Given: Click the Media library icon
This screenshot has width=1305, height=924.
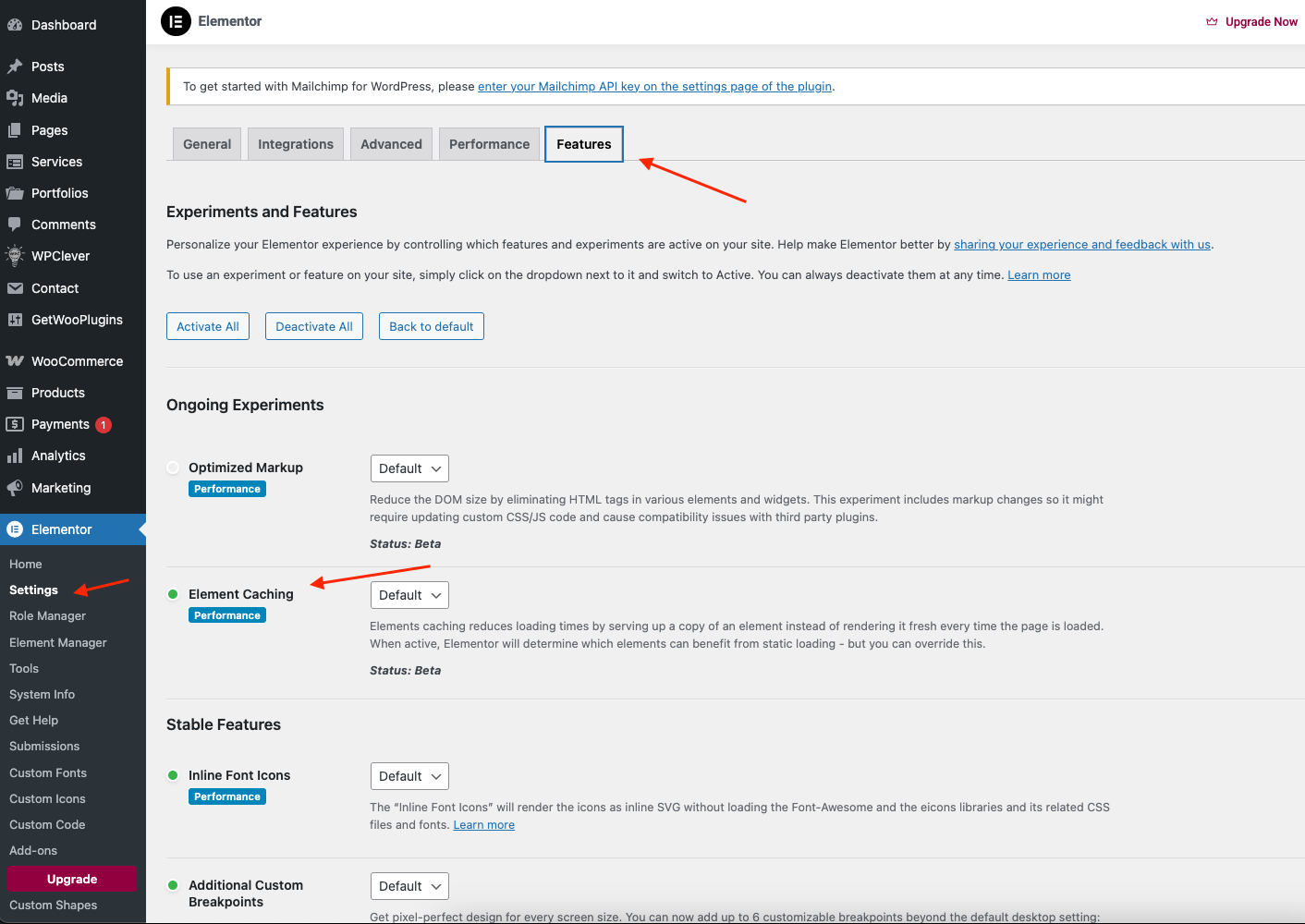Looking at the screenshot, I should (15, 98).
